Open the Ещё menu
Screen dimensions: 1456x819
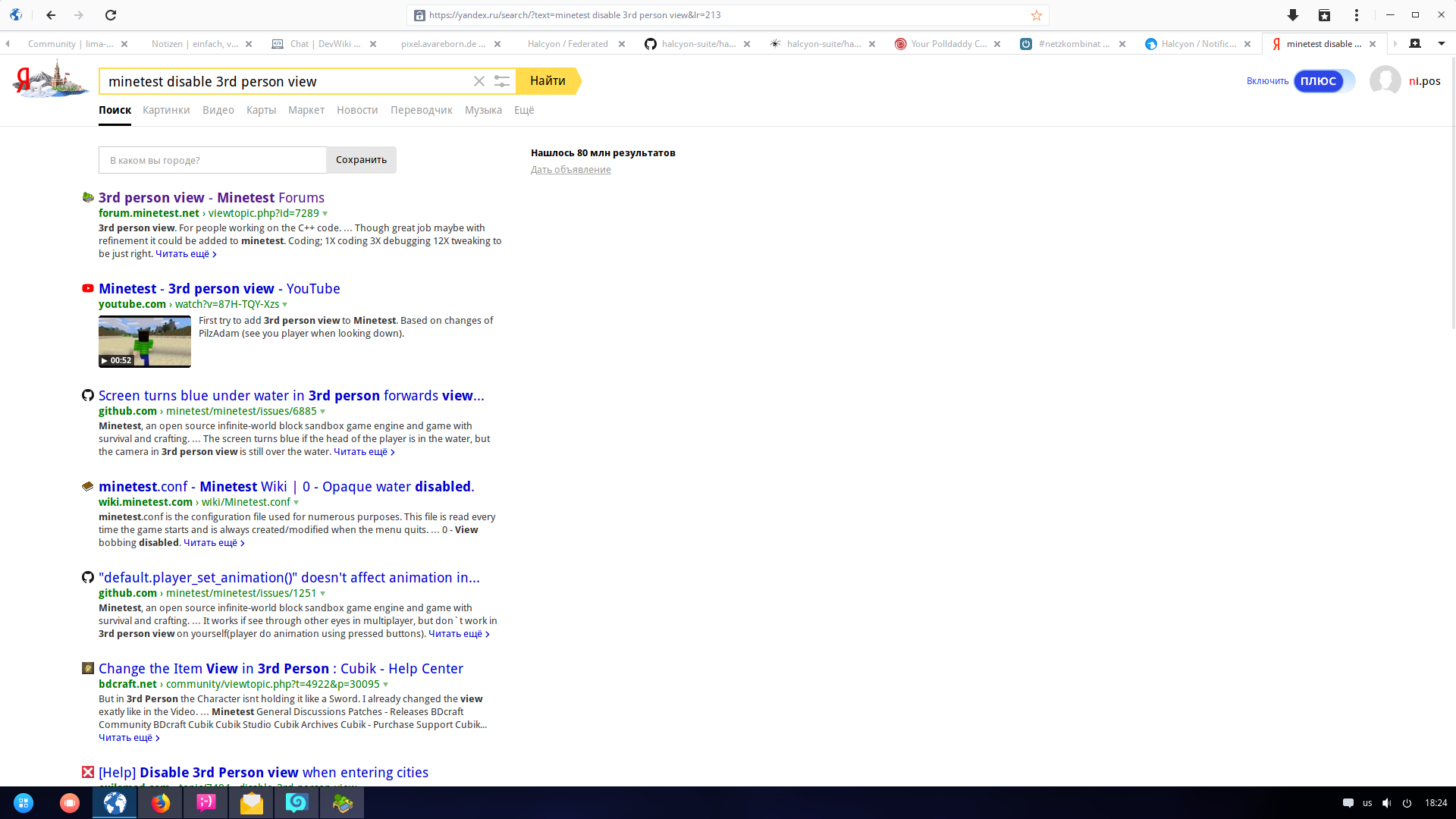click(x=524, y=110)
